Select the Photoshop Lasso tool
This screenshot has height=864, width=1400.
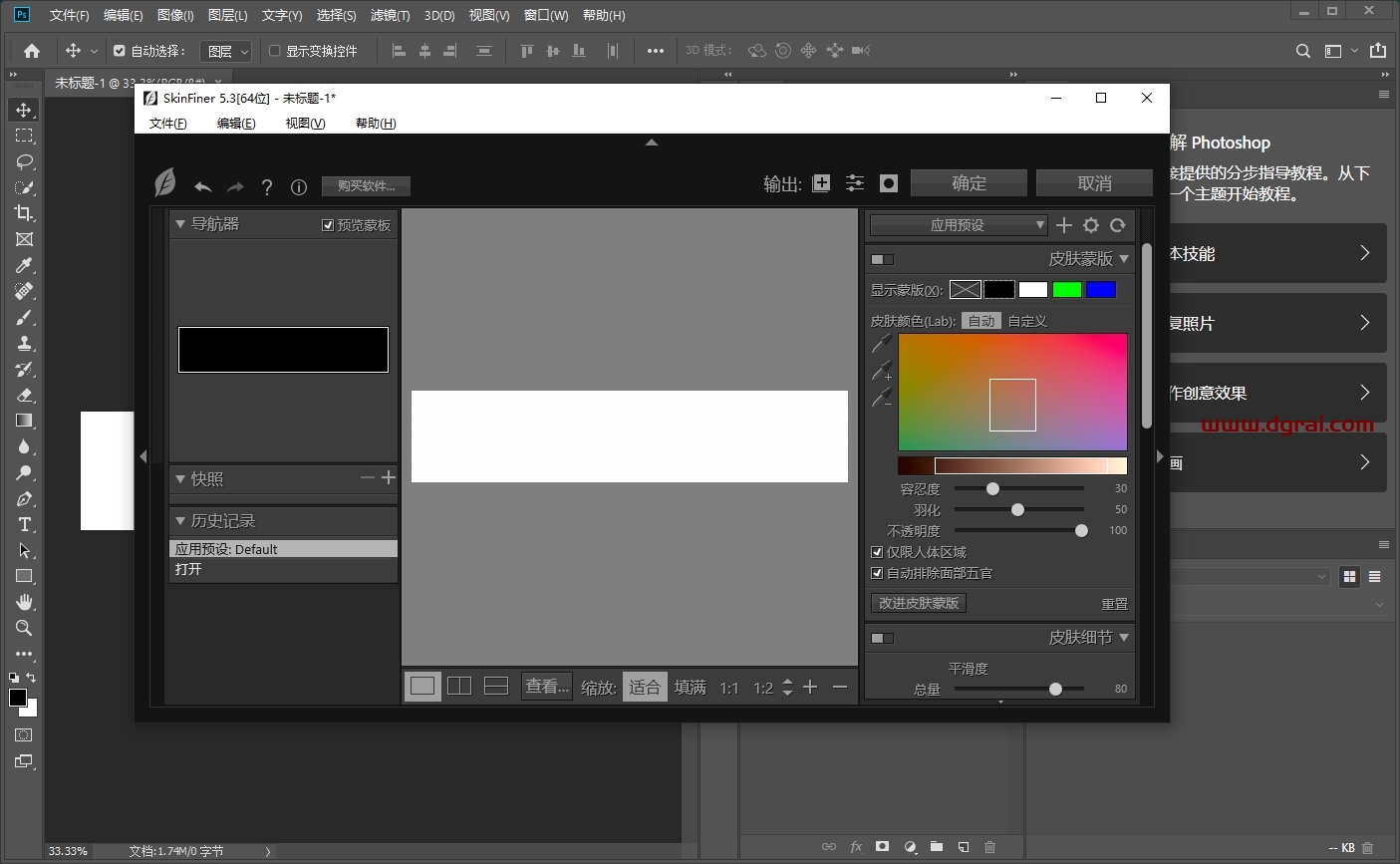click(x=24, y=161)
